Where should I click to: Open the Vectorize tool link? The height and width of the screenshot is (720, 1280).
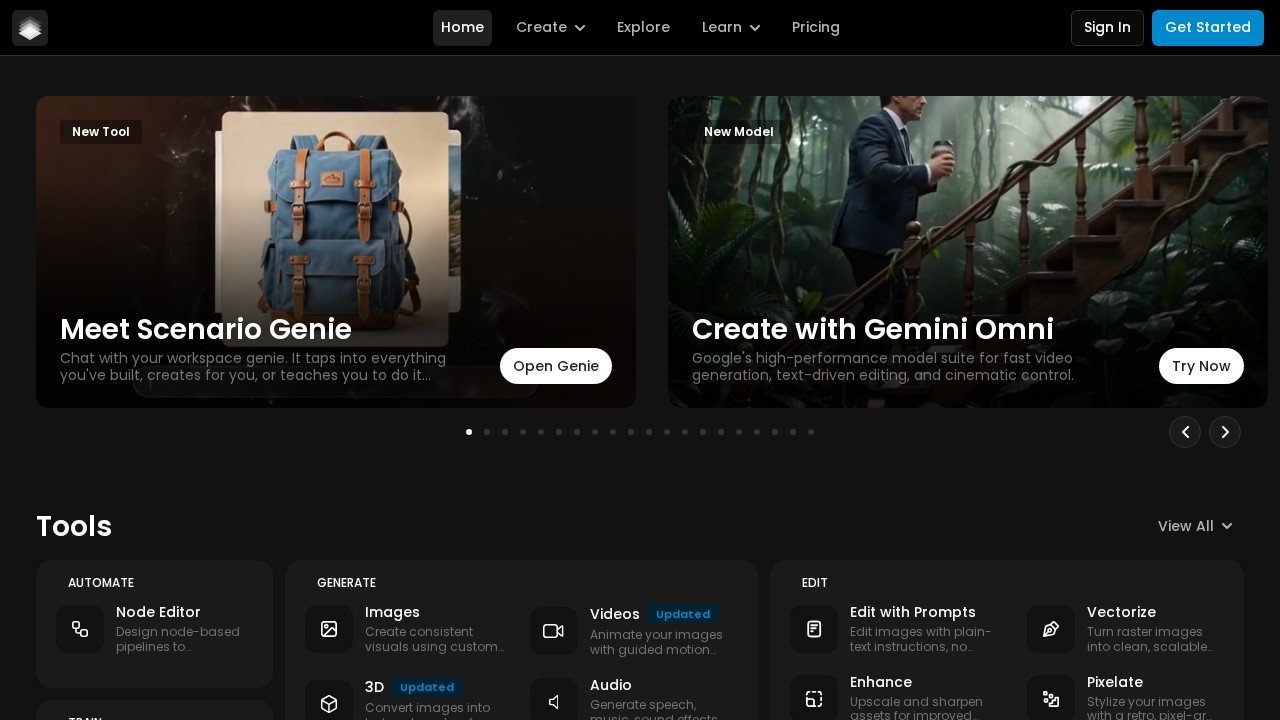tap(1121, 612)
